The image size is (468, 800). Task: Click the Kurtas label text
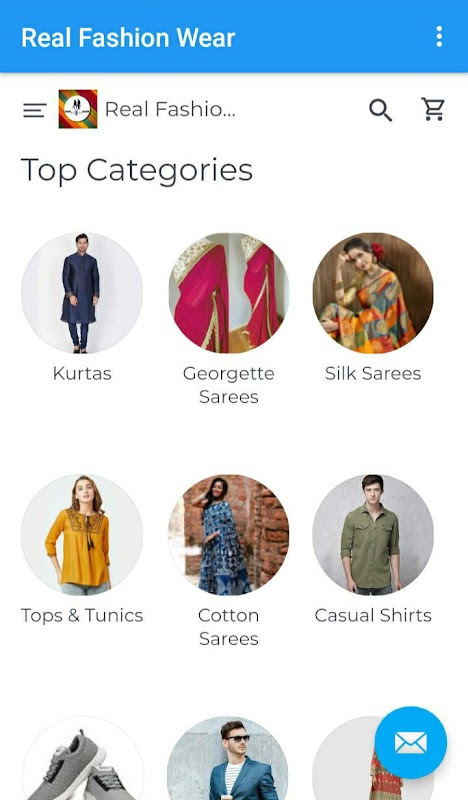point(82,373)
